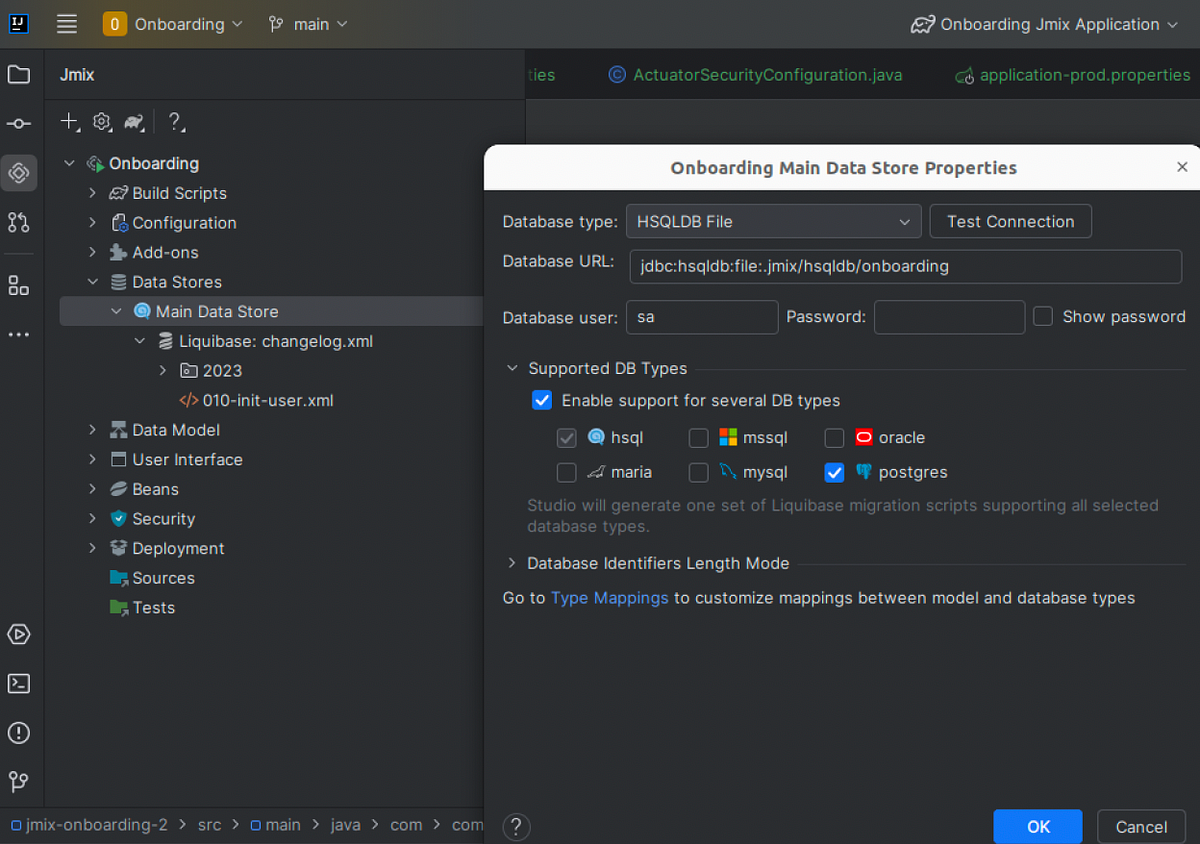This screenshot has height=844, width=1200.
Task: Check the mysql database type checkbox
Action: [698, 472]
